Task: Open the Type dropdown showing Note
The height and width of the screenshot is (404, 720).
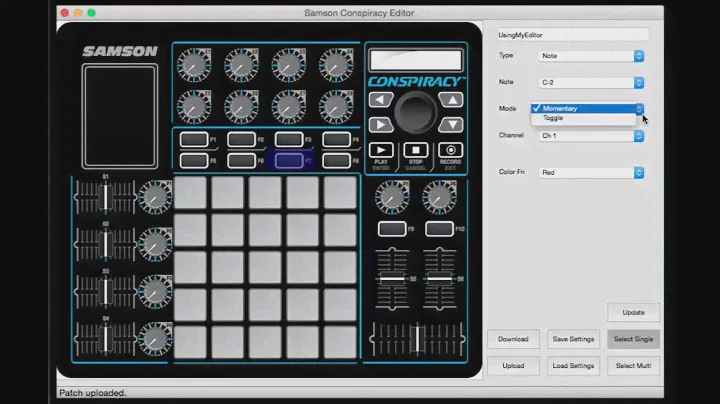Action: pyautogui.click(x=590, y=56)
